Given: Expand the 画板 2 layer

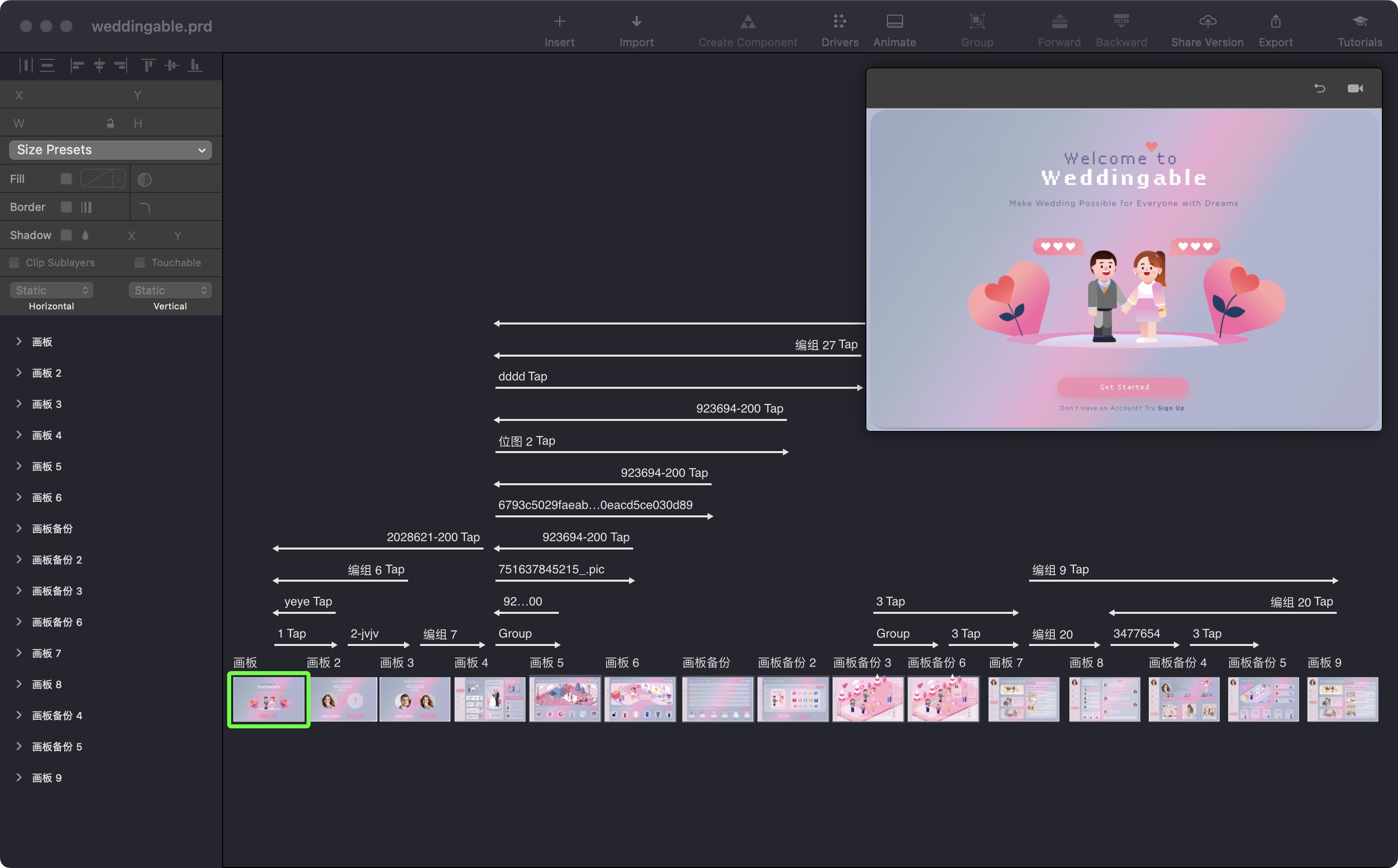Looking at the screenshot, I should pos(19,373).
